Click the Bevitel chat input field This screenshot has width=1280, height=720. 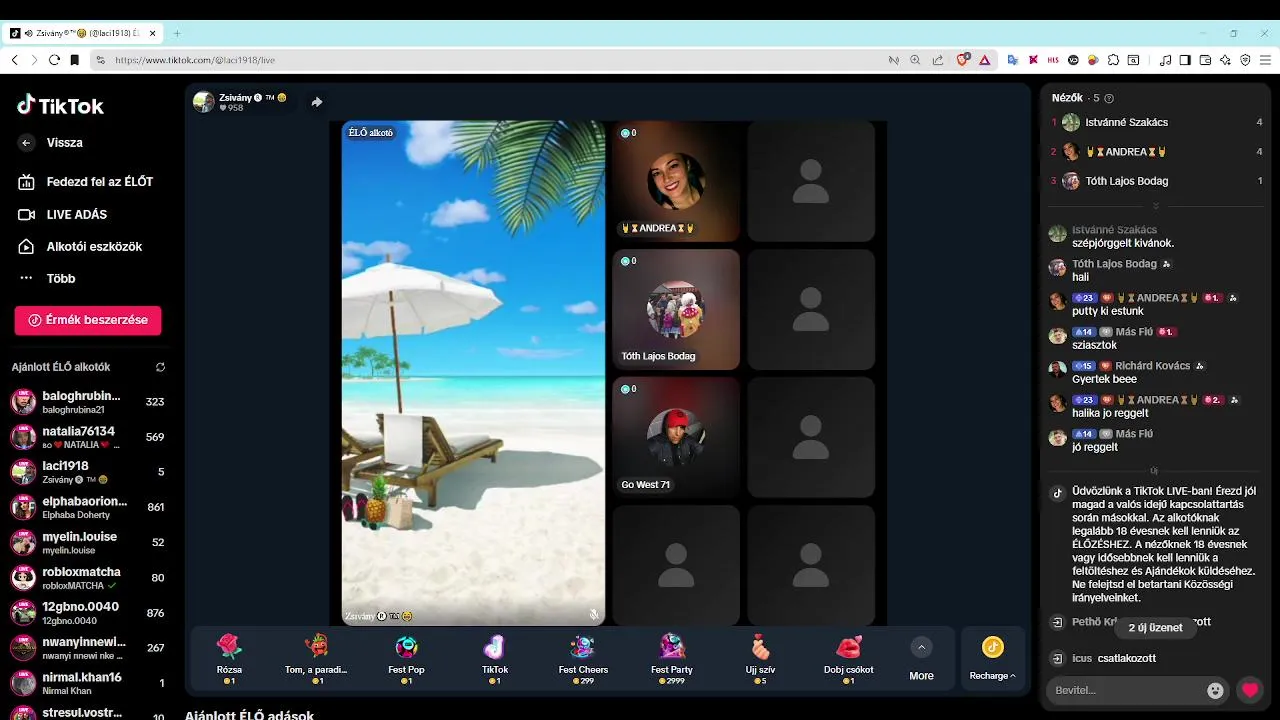tap(1124, 690)
